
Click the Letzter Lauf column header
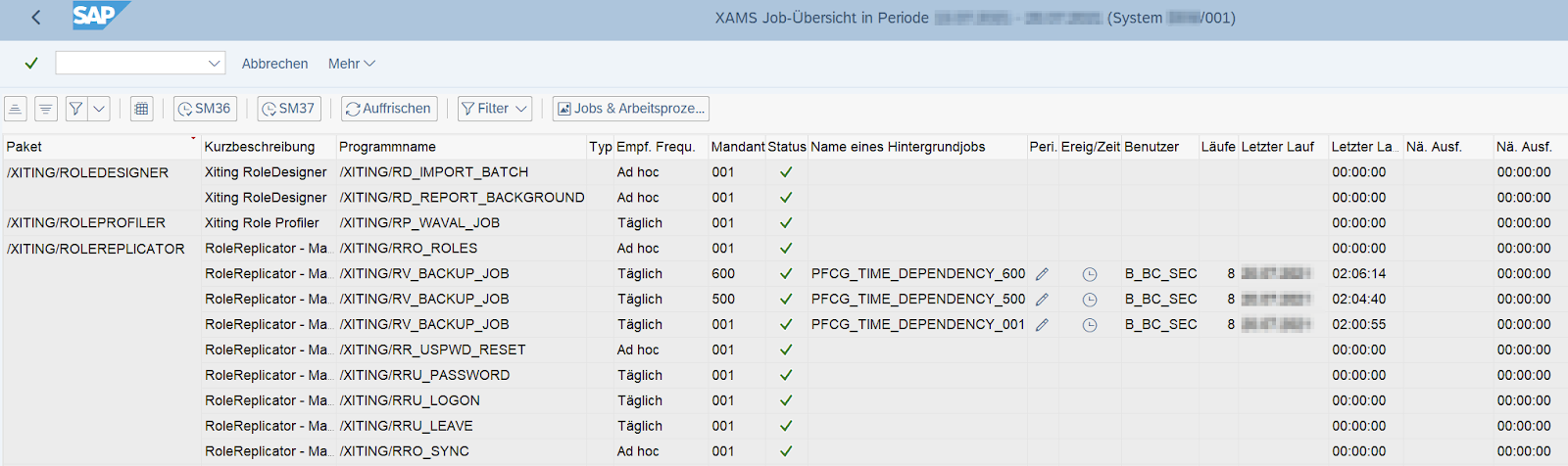pos(1283,147)
